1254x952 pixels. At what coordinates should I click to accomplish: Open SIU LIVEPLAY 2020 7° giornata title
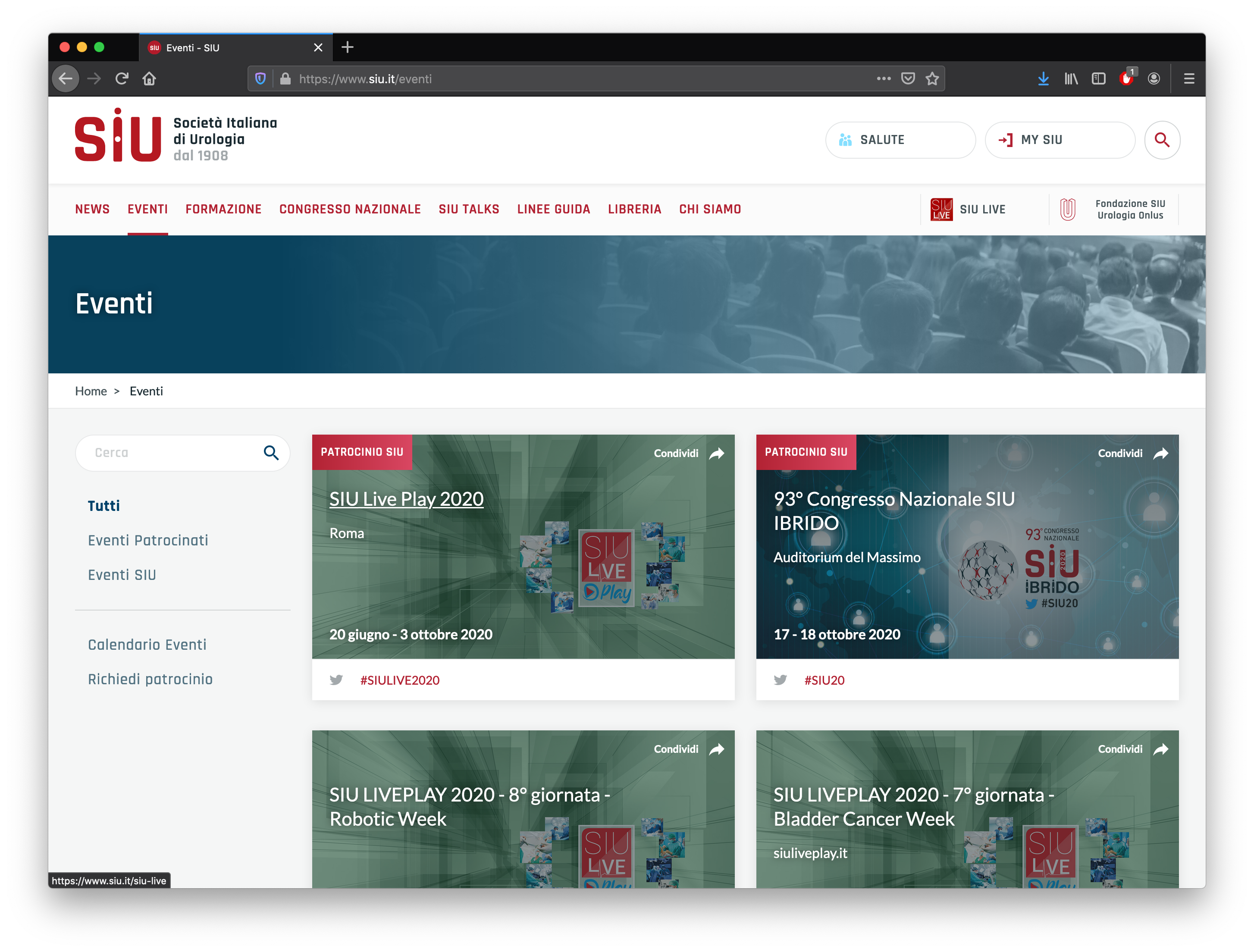(x=914, y=806)
